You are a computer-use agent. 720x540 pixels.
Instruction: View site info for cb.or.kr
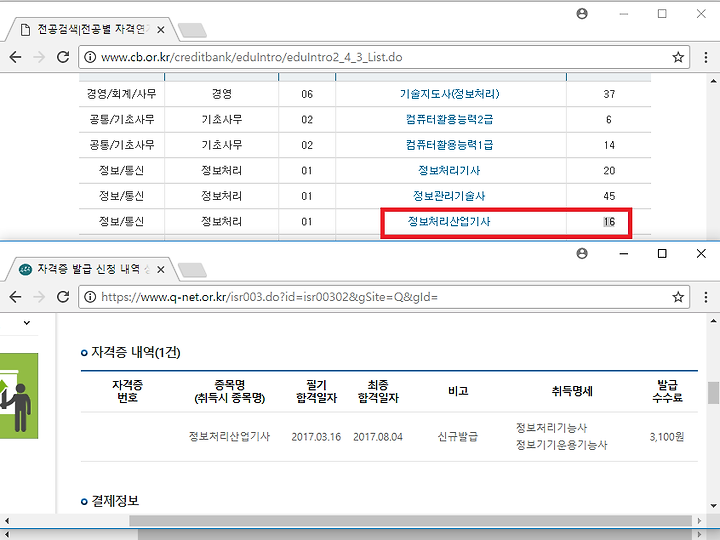[90, 57]
